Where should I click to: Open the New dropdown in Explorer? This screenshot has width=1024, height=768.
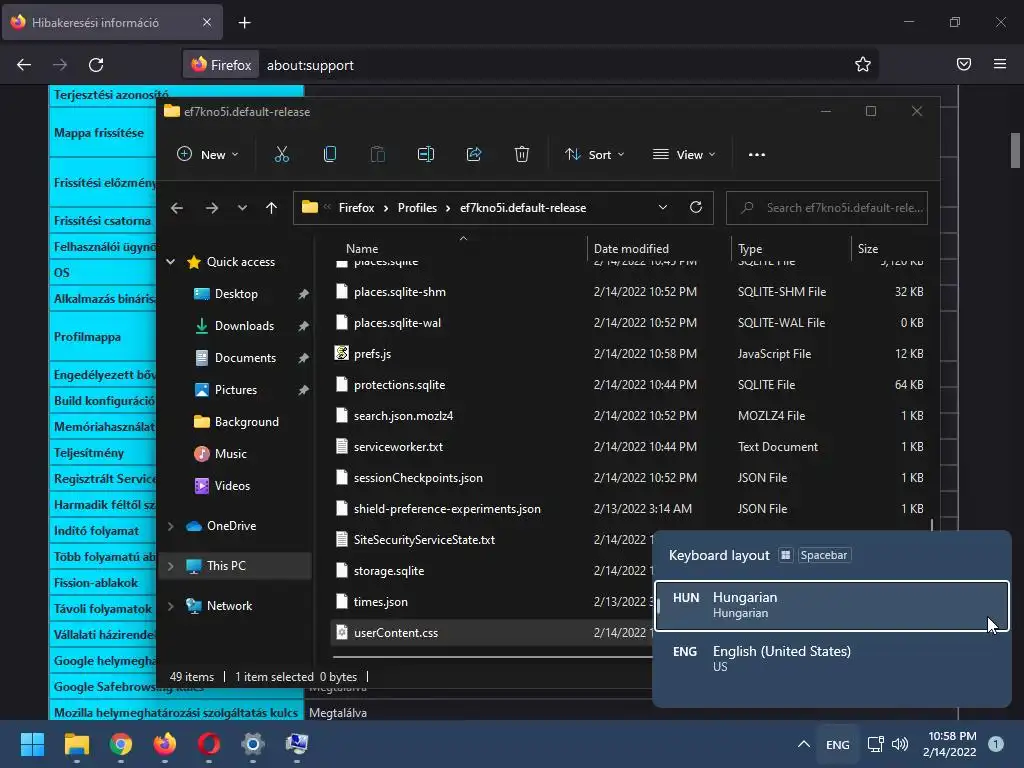coord(208,155)
